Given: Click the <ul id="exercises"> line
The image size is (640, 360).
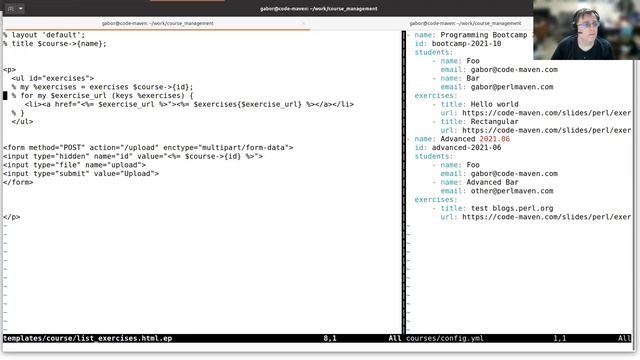Looking at the screenshot, I should (53, 78).
